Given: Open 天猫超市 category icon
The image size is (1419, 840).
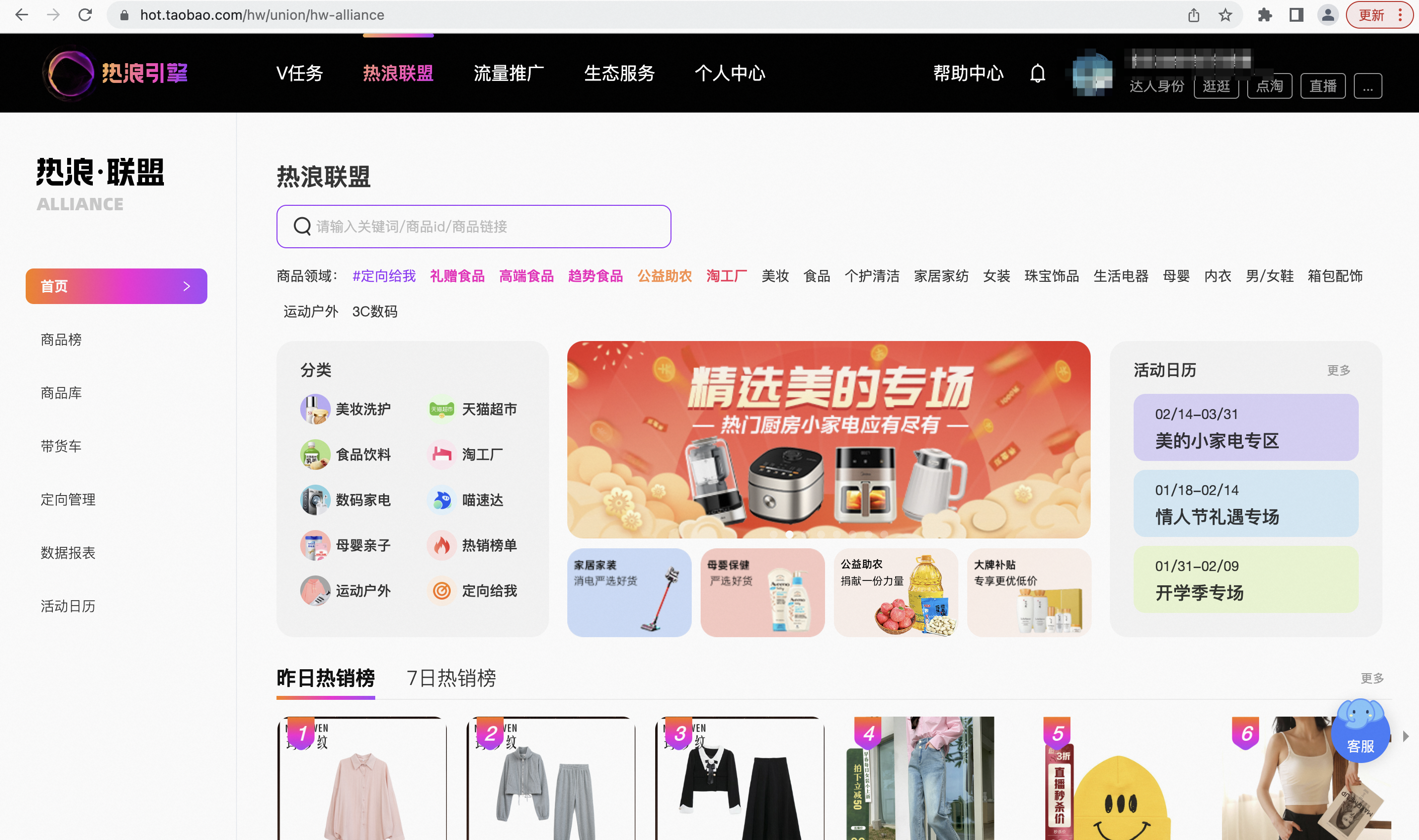Looking at the screenshot, I should (x=442, y=409).
